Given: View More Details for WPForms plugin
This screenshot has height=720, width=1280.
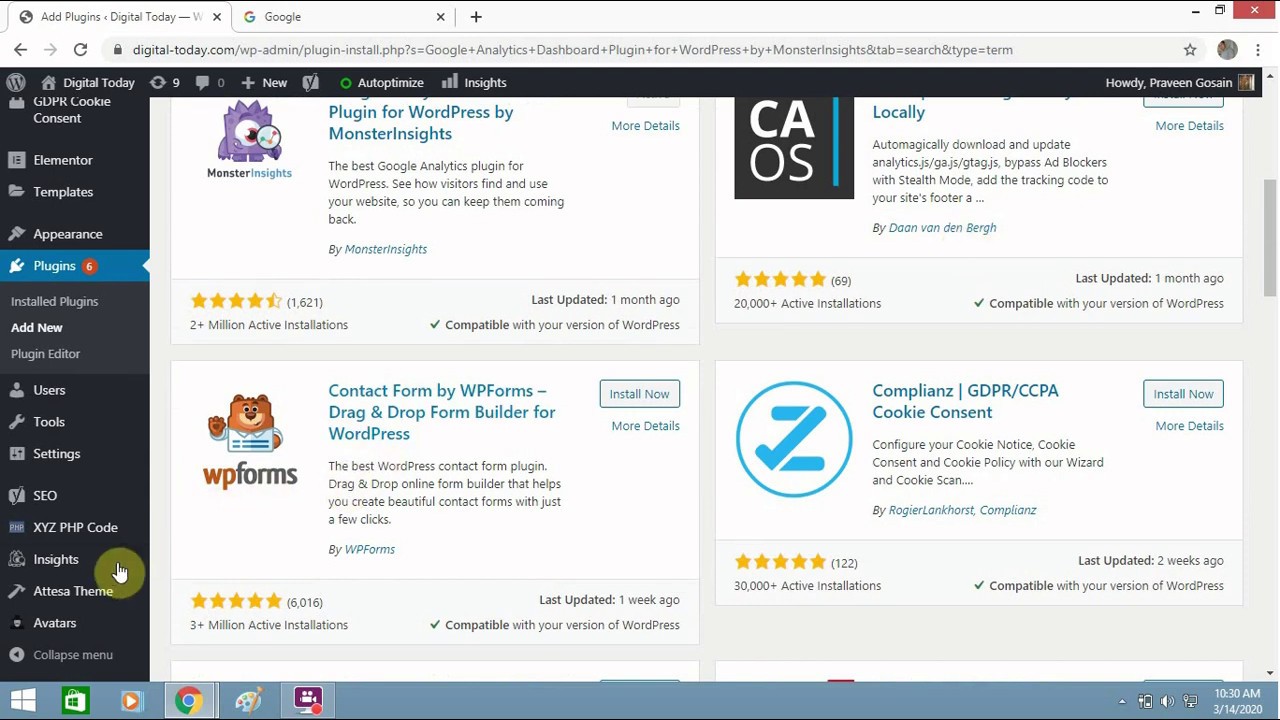Looking at the screenshot, I should (x=645, y=426).
